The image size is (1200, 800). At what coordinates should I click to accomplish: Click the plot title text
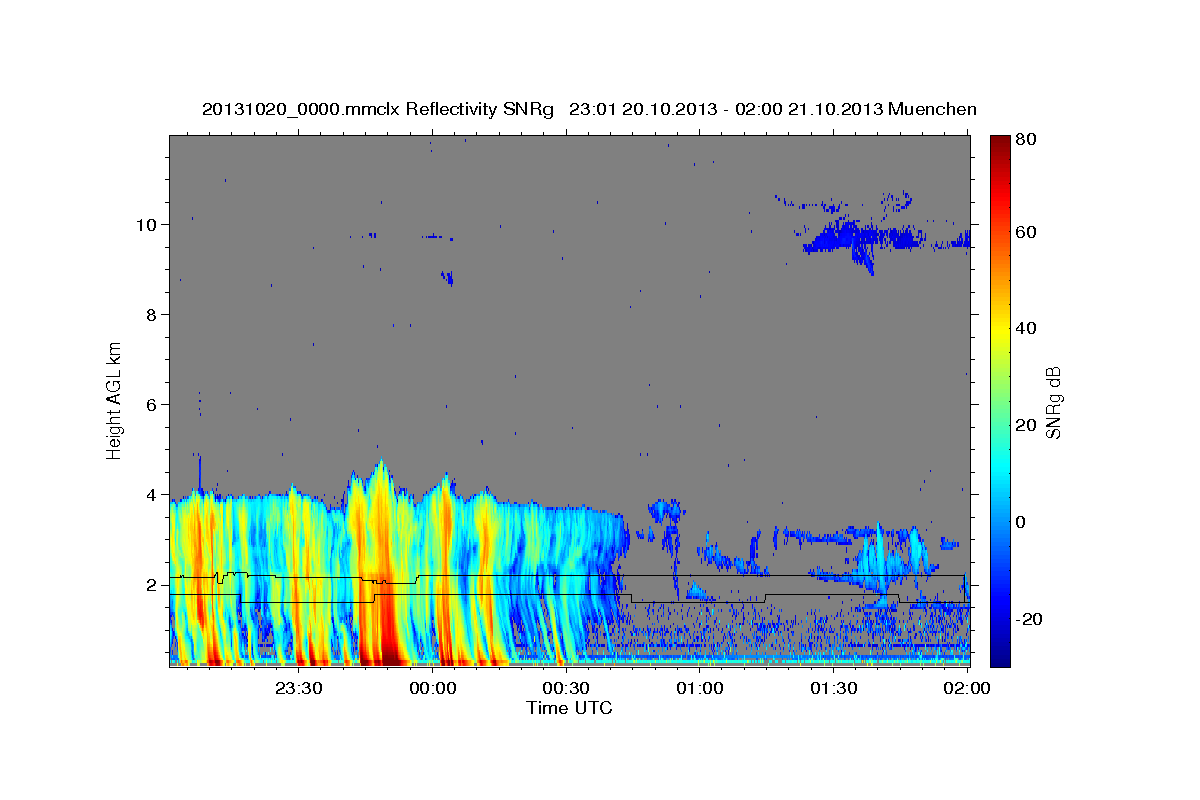pyautogui.click(x=589, y=108)
